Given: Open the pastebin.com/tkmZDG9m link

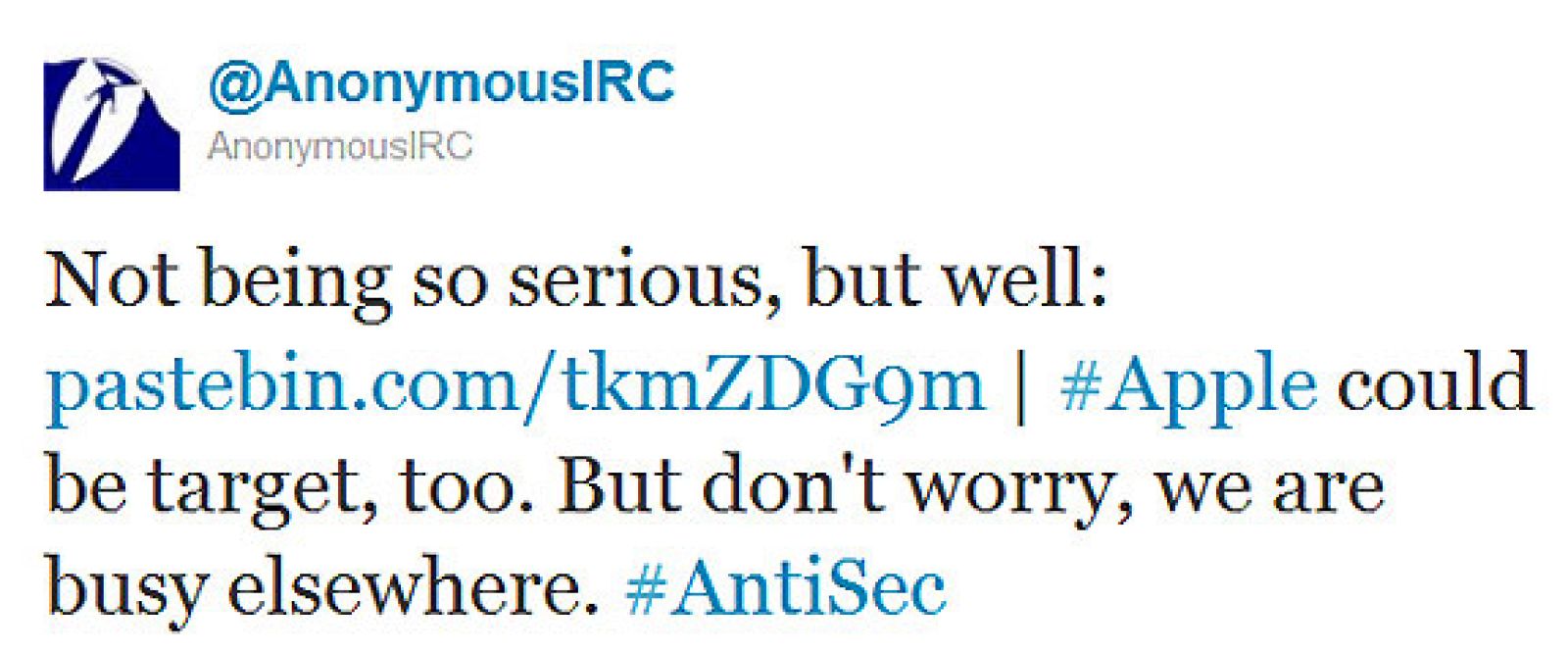Looking at the screenshot, I should pos(514,383).
